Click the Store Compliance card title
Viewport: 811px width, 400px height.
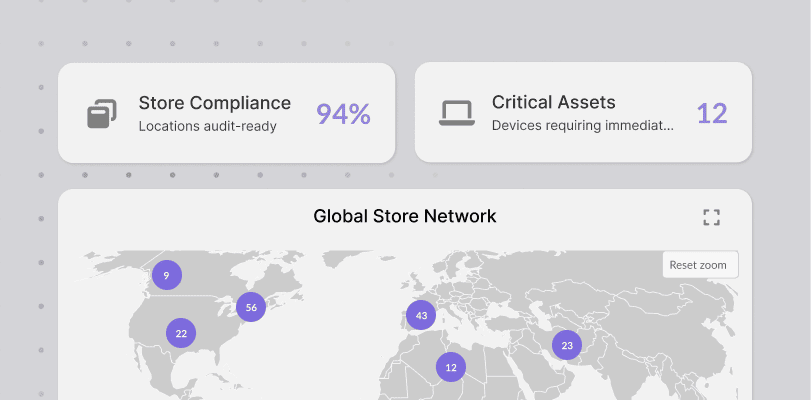(x=215, y=103)
